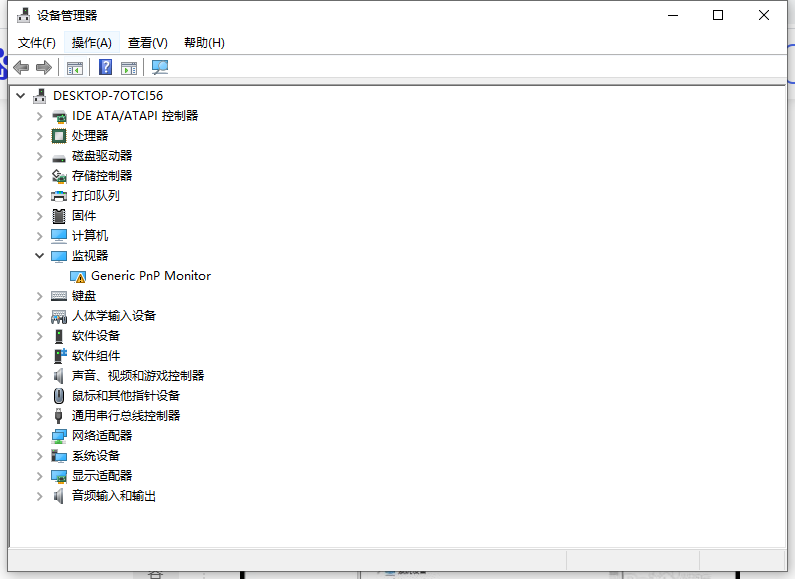Click the show/hide console tree toolbar icon
Screen dimensions: 795x579
point(75,67)
